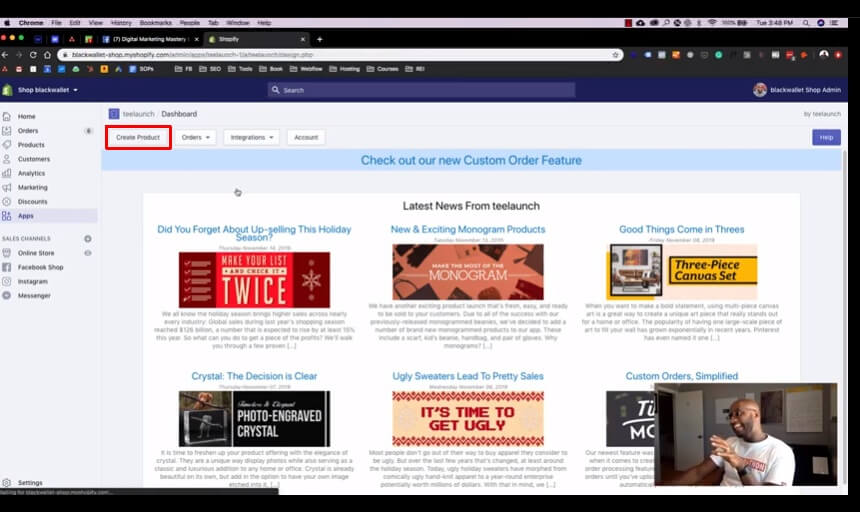Open Marketing in the sidebar

(x=32, y=187)
